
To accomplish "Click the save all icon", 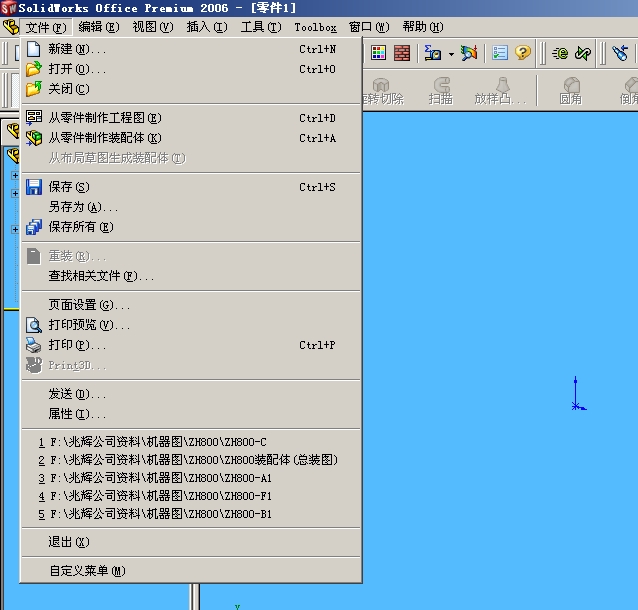I will pyautogui.click(x=34, y=227).
